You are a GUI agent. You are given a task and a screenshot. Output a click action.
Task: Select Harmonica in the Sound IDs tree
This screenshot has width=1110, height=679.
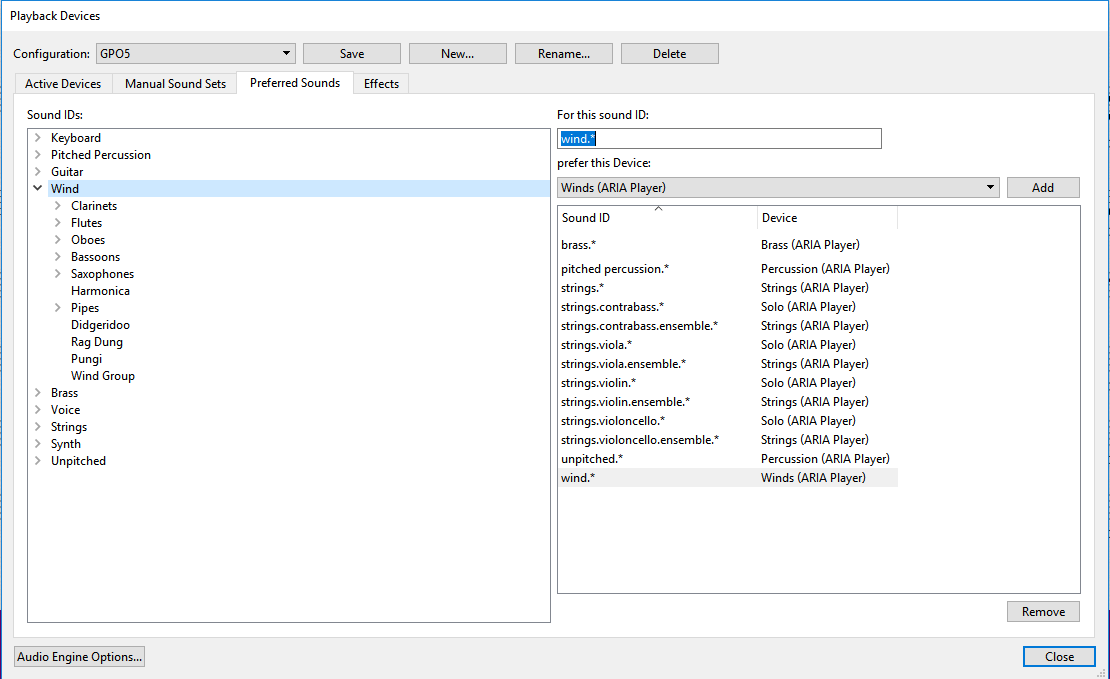(100, 291)
